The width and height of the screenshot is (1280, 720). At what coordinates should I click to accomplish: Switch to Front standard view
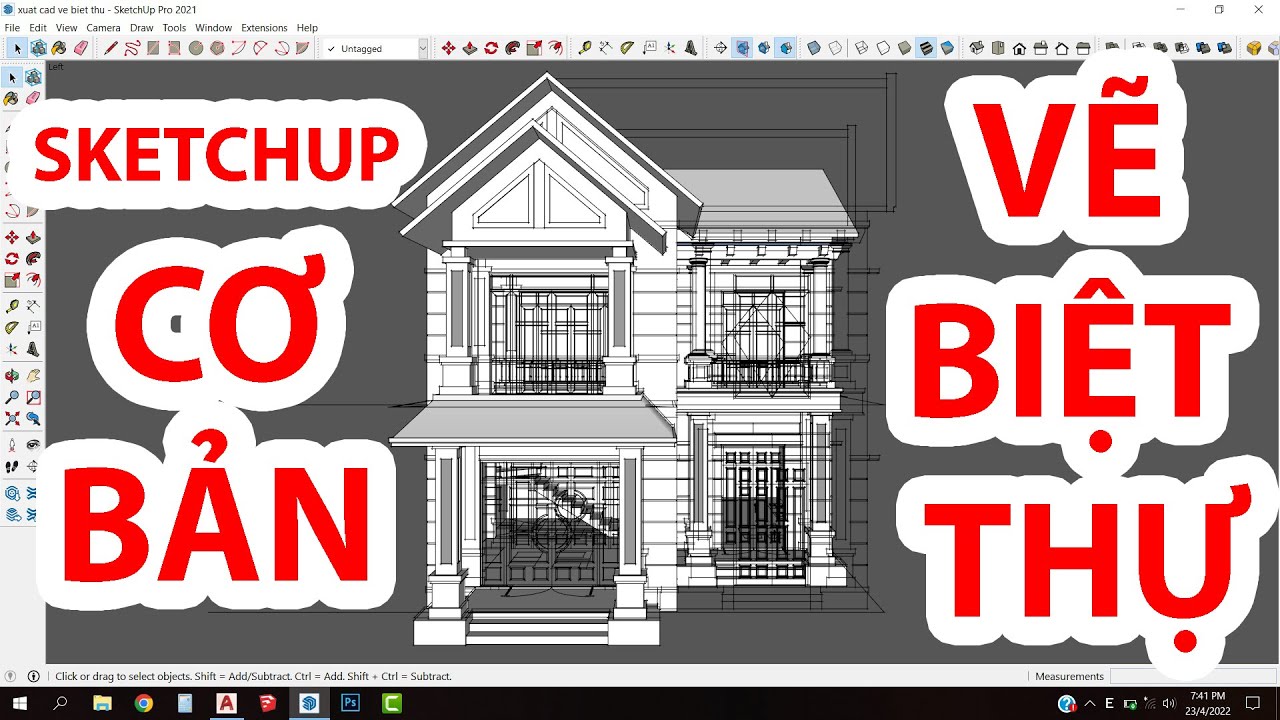(1019, 48)
